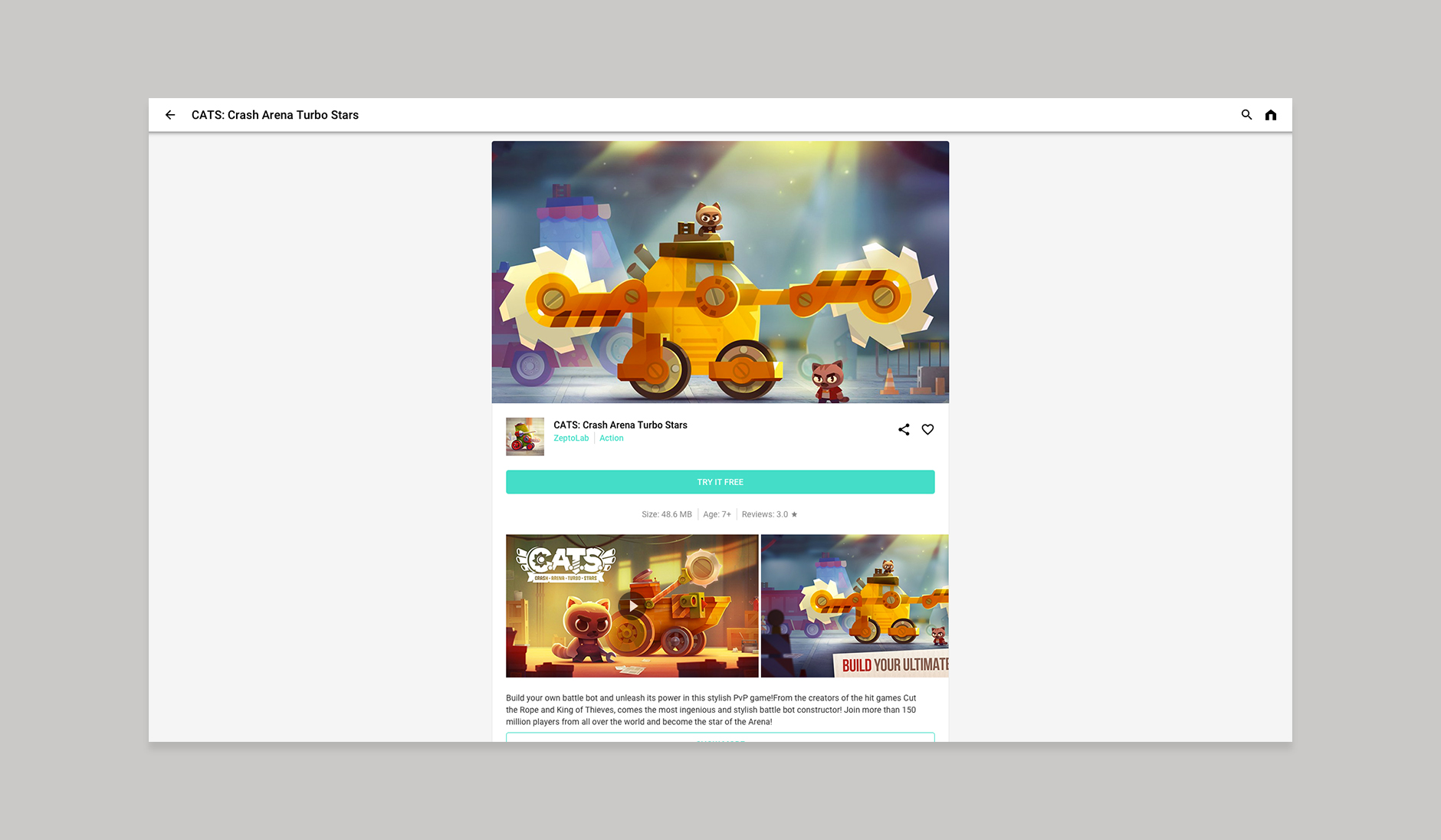Click the game name beside the app icon
The height and width of the screenshot is (840, 1441).
point(620,425)
